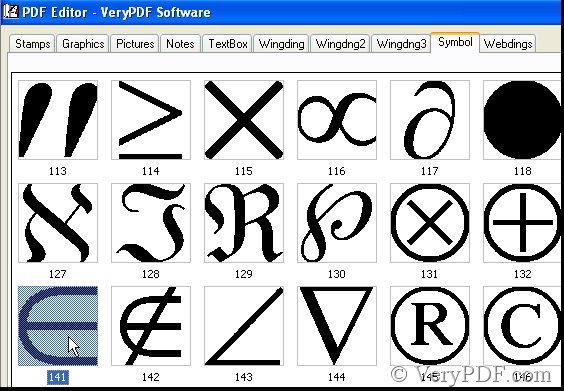The image size is (564, 391).
Task: Click the number label 127
Action: click(x=58, y=274)
